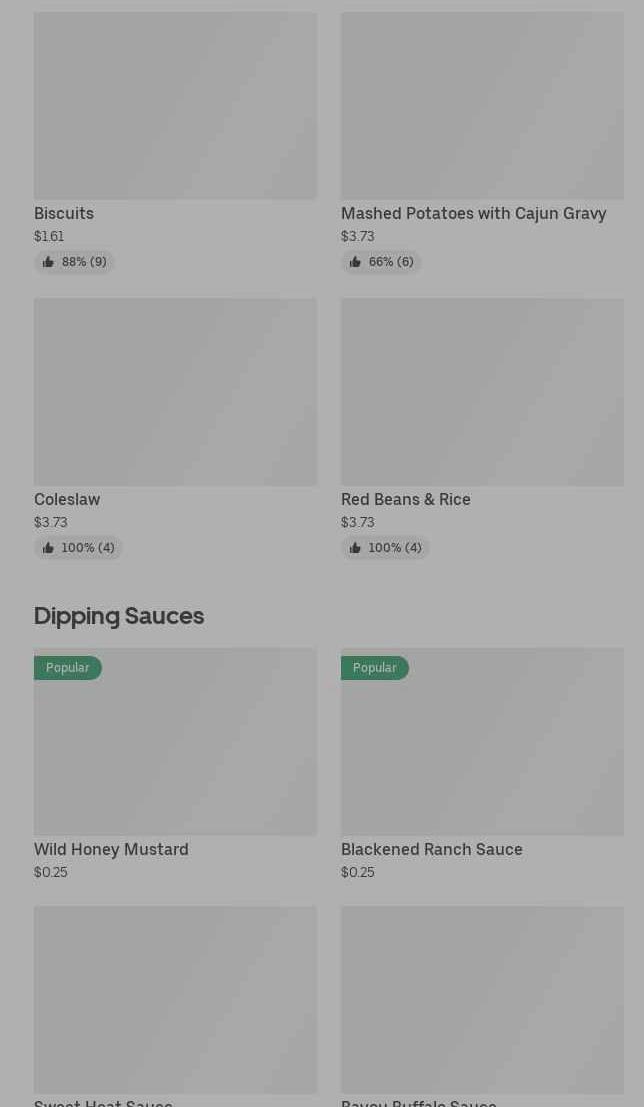Click Popular badge on Wild Honey Mustard
The width and height of the screenshot is (644, 1107).
(67, 668)
